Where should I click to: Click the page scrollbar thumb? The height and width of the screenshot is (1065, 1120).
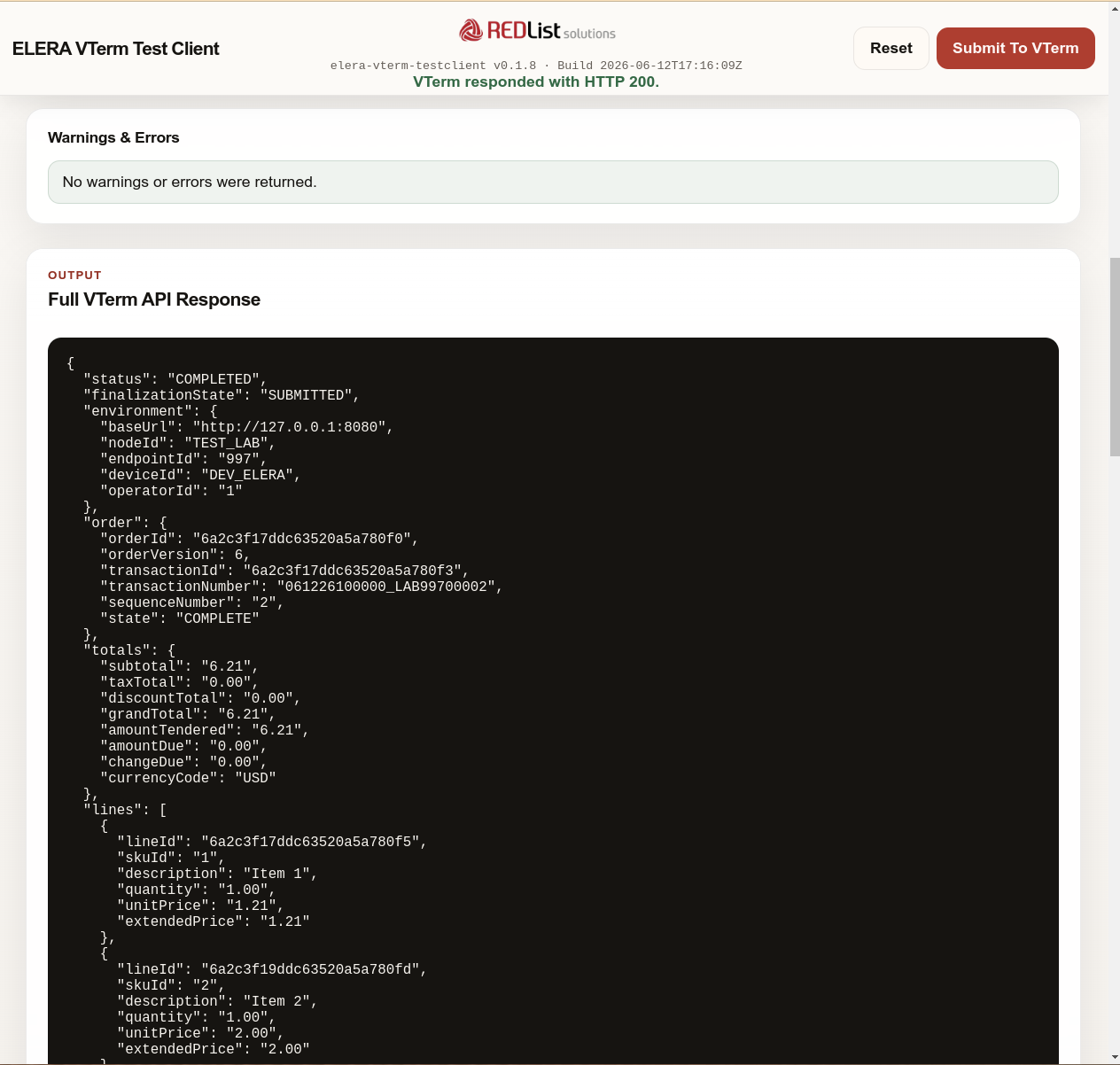tap(1115, 357)
